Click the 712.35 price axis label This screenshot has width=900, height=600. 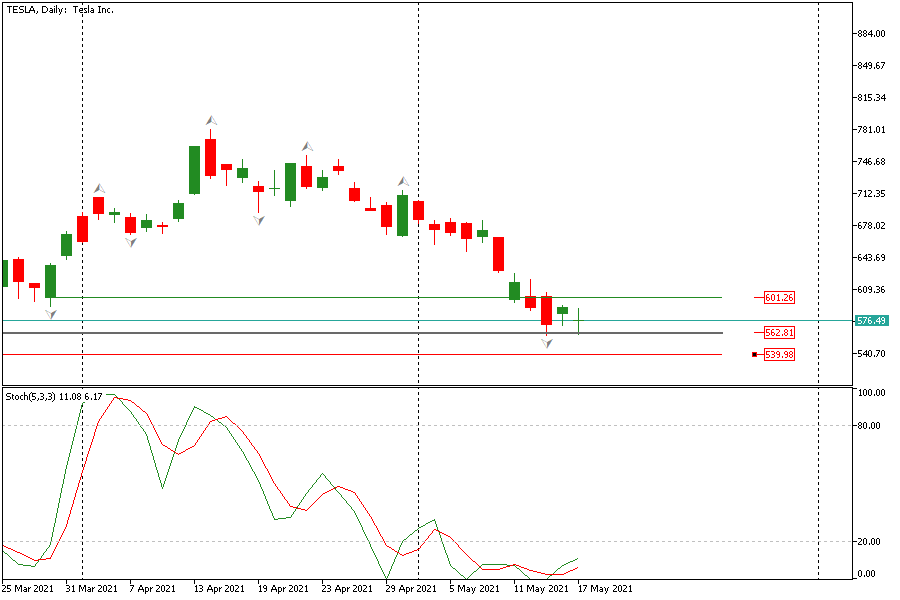(x=871, y=194)
